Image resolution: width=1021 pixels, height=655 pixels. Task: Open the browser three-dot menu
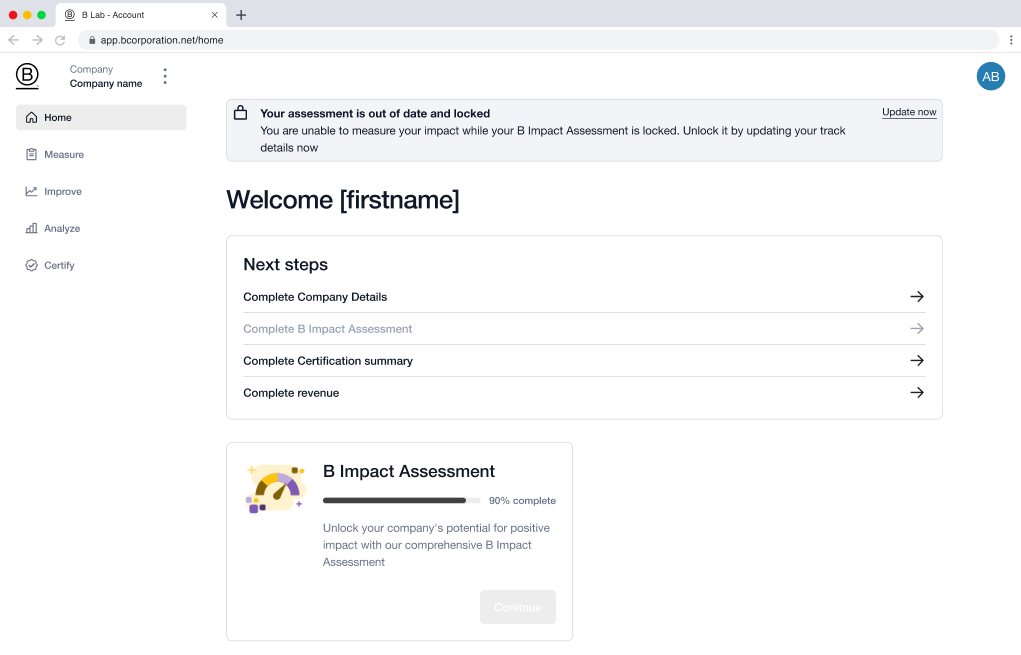click(1011, 40)
